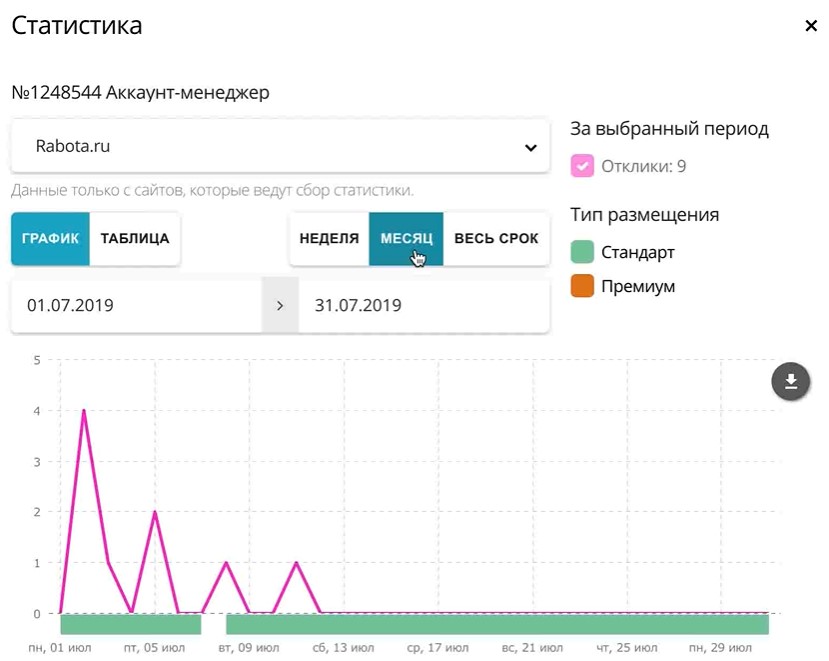Select the ВЕСЬ СРОК period tab

[x=496, y=238]
